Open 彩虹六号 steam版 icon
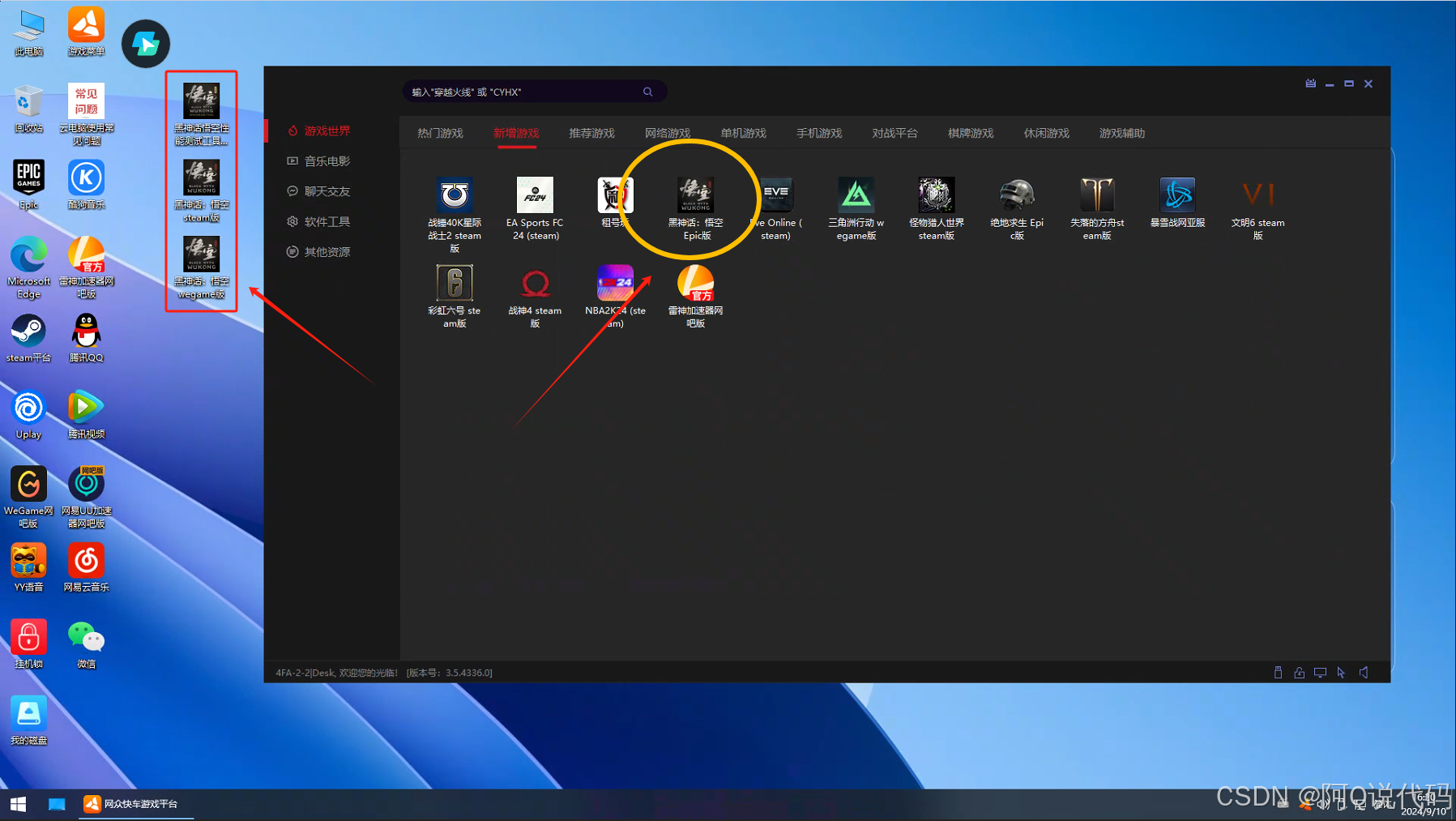This screenshot has width=1456, height=821. [x=454, y=284]
